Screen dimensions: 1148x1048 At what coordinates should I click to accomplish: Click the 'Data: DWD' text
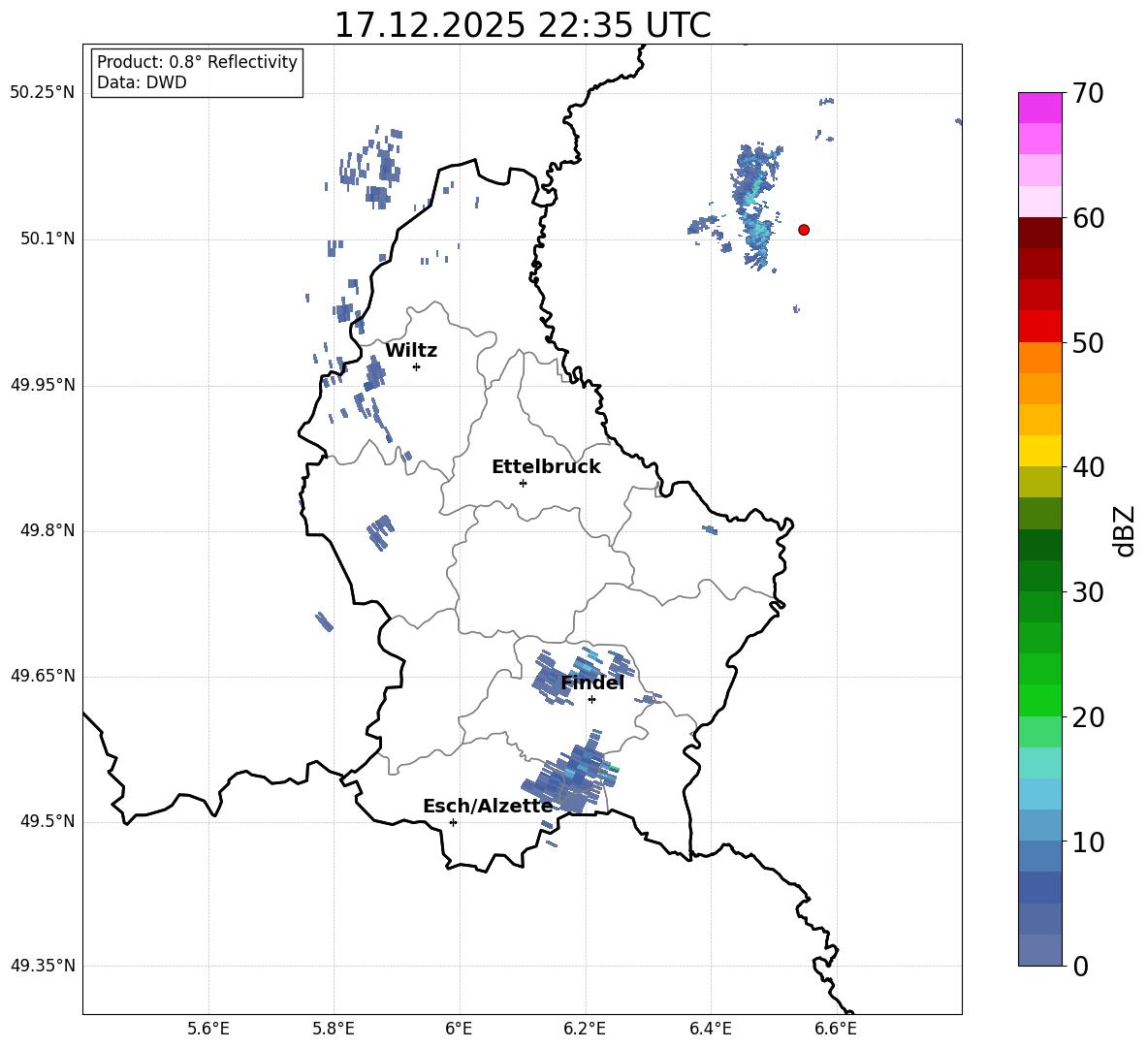142,82
